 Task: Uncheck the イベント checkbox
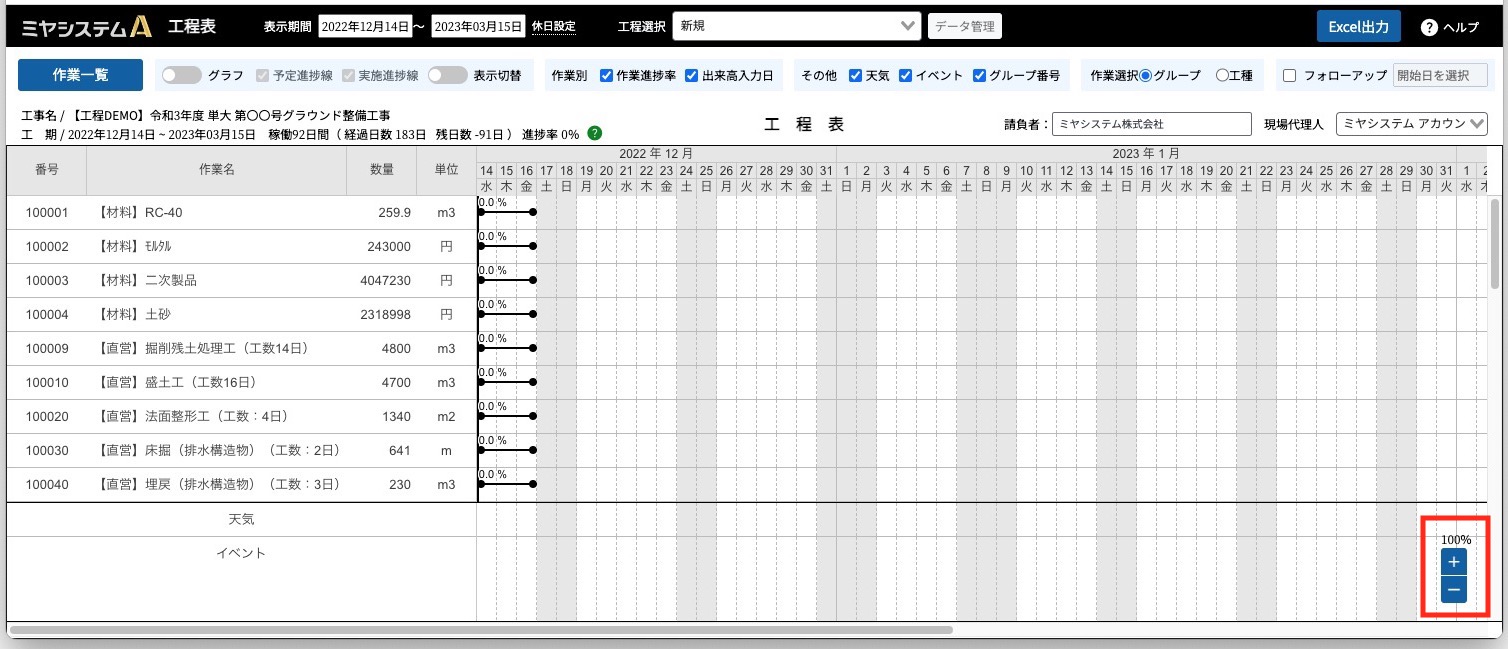click(x=905, y=75)
